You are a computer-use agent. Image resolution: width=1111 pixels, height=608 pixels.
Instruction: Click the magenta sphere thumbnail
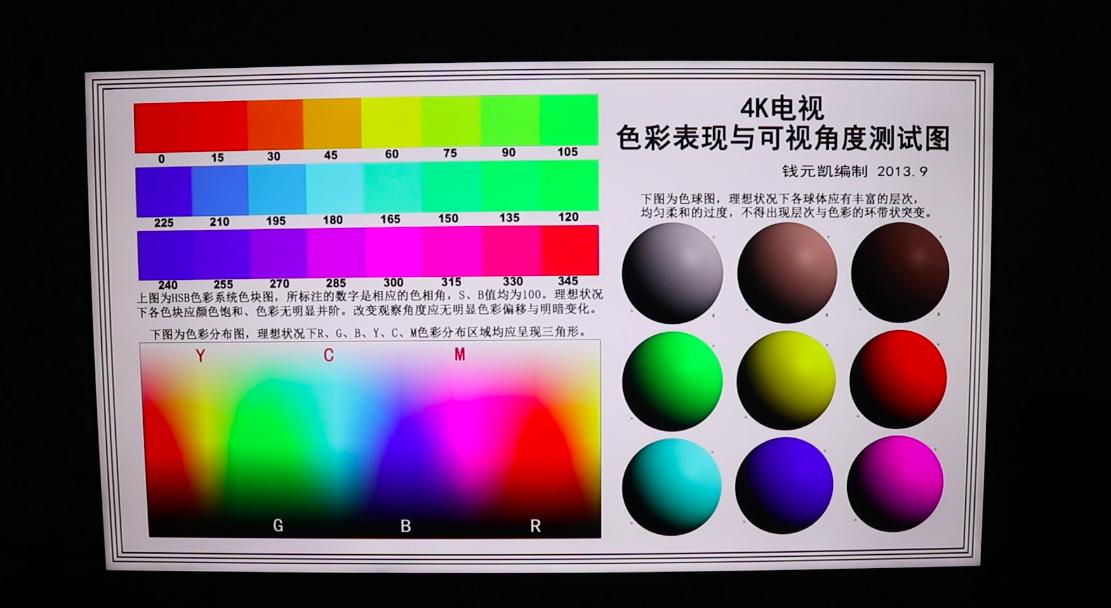tap(897, 483)
